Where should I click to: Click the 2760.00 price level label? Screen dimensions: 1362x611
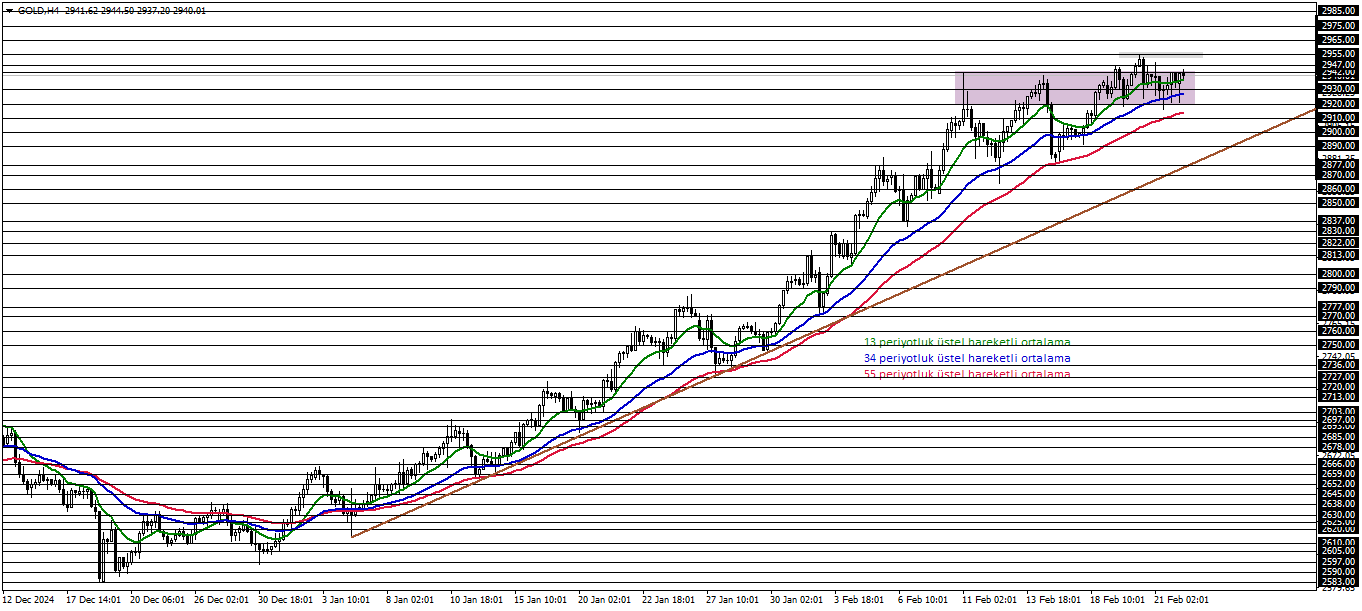[x=1339, y=331]
